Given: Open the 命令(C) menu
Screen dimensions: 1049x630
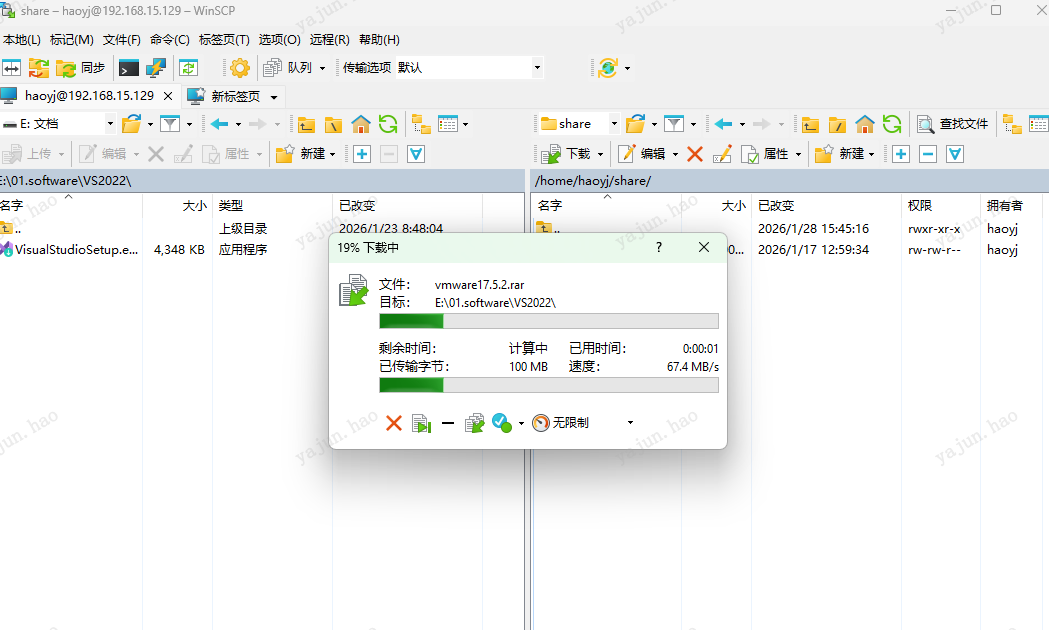Looking at the screenshot, I should pos(169,39).
